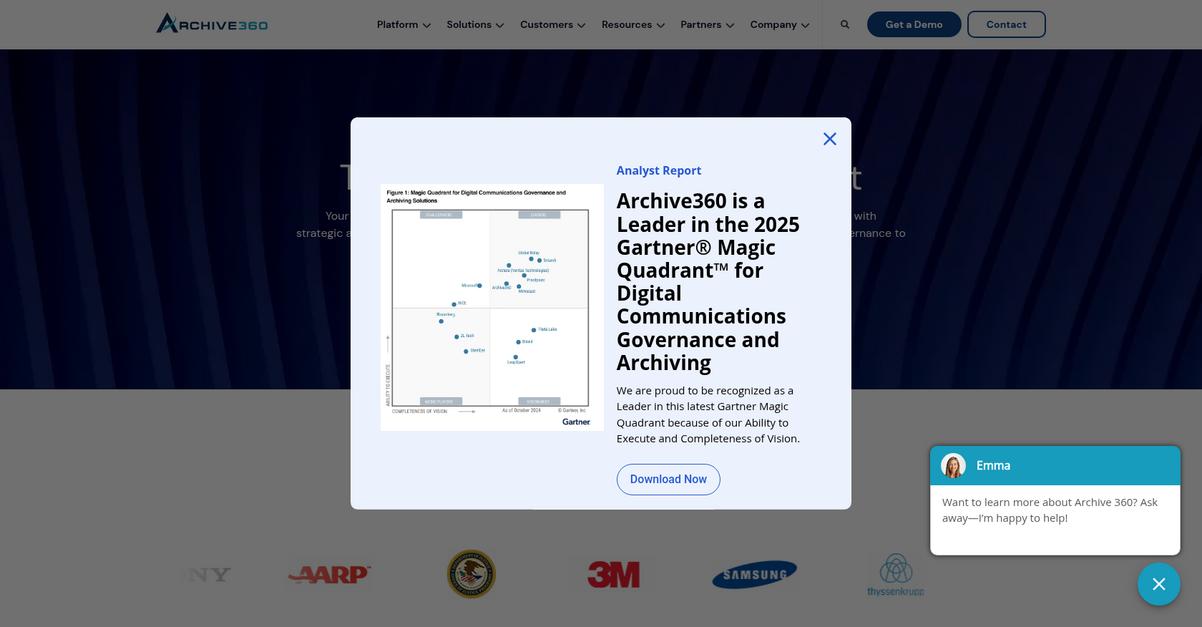
Task: Click the Contact button
Action: [1006, 24]
